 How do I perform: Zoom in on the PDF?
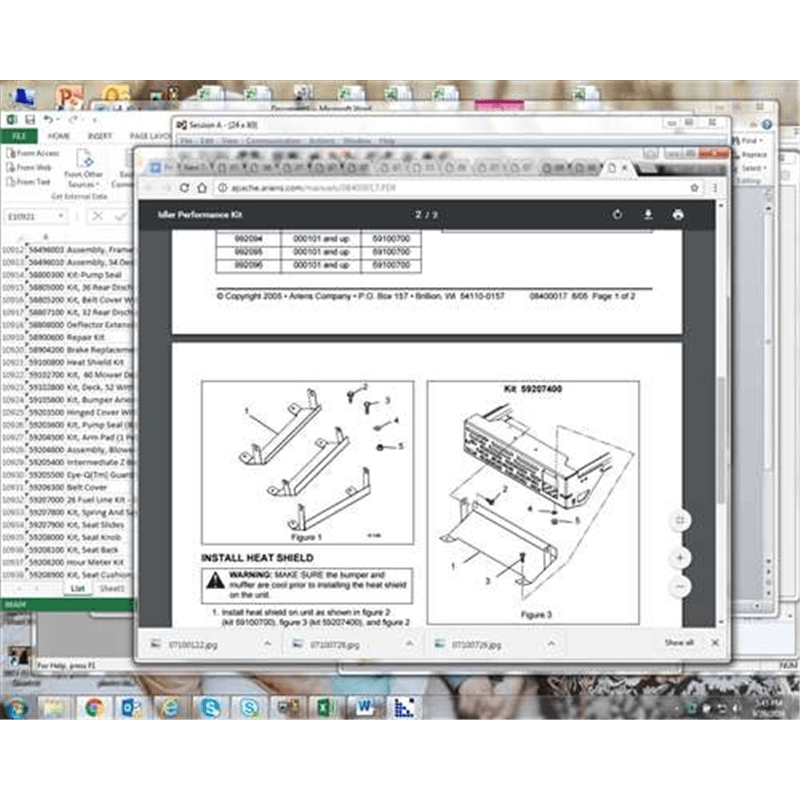pyautogui.click(x=680, y=558)
